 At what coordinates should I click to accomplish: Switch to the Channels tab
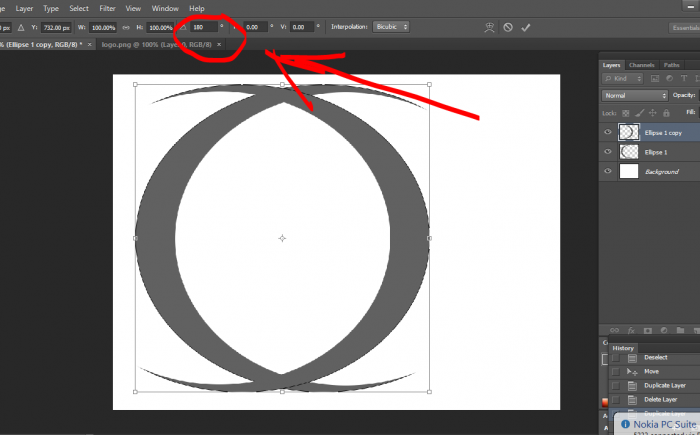point(641,65)
